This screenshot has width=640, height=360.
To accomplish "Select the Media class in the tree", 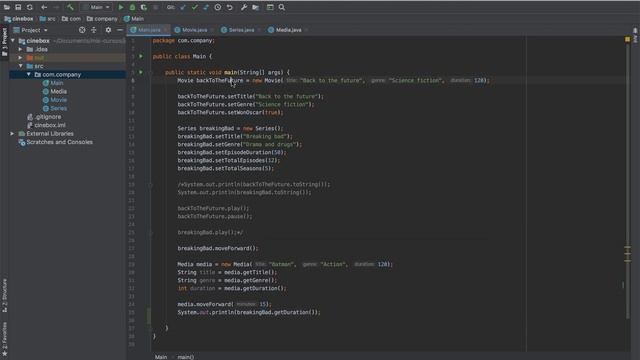I will click(x=55, y=91).
